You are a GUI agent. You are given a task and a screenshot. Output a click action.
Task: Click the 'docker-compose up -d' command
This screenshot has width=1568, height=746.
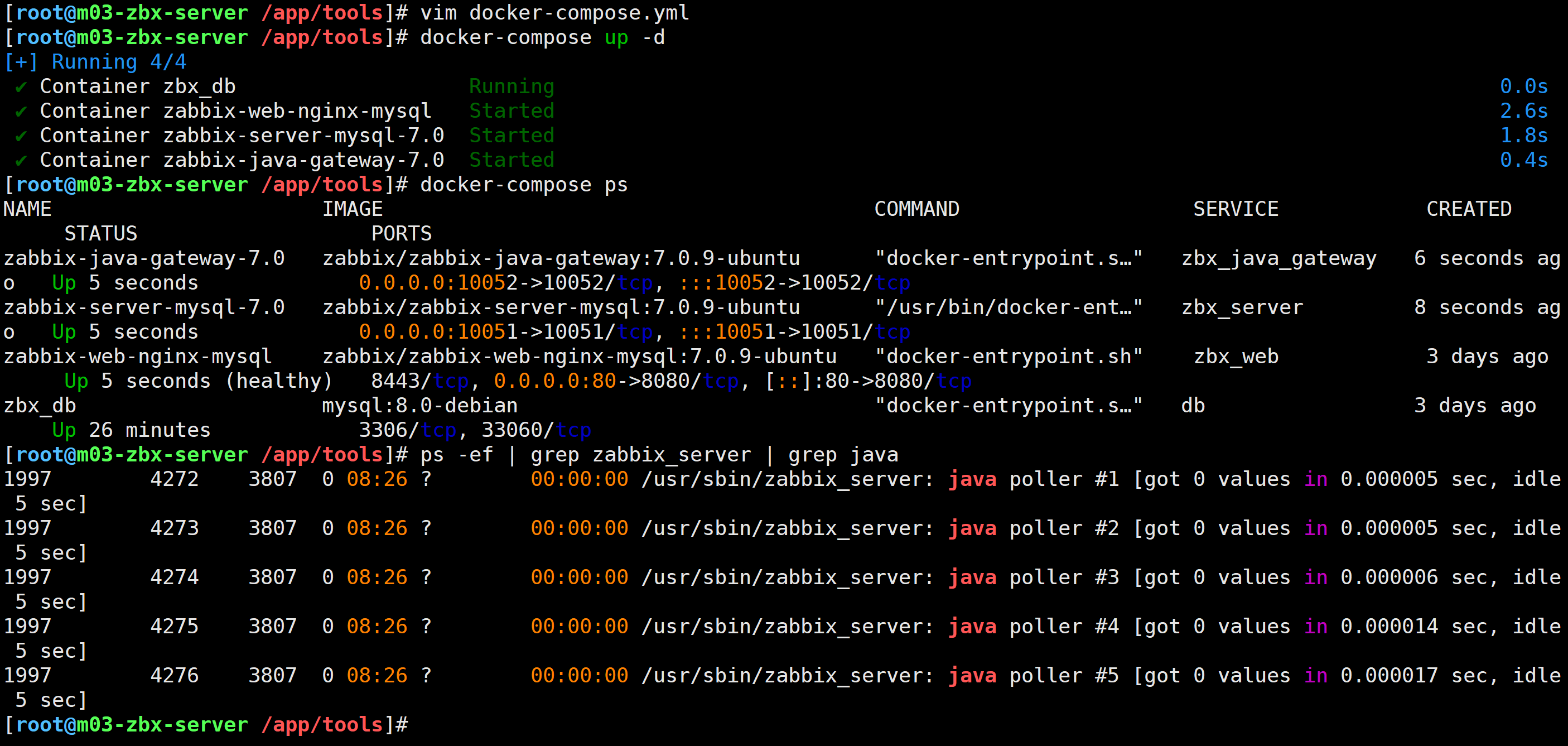pyautogui.click(x=542, y=38)
